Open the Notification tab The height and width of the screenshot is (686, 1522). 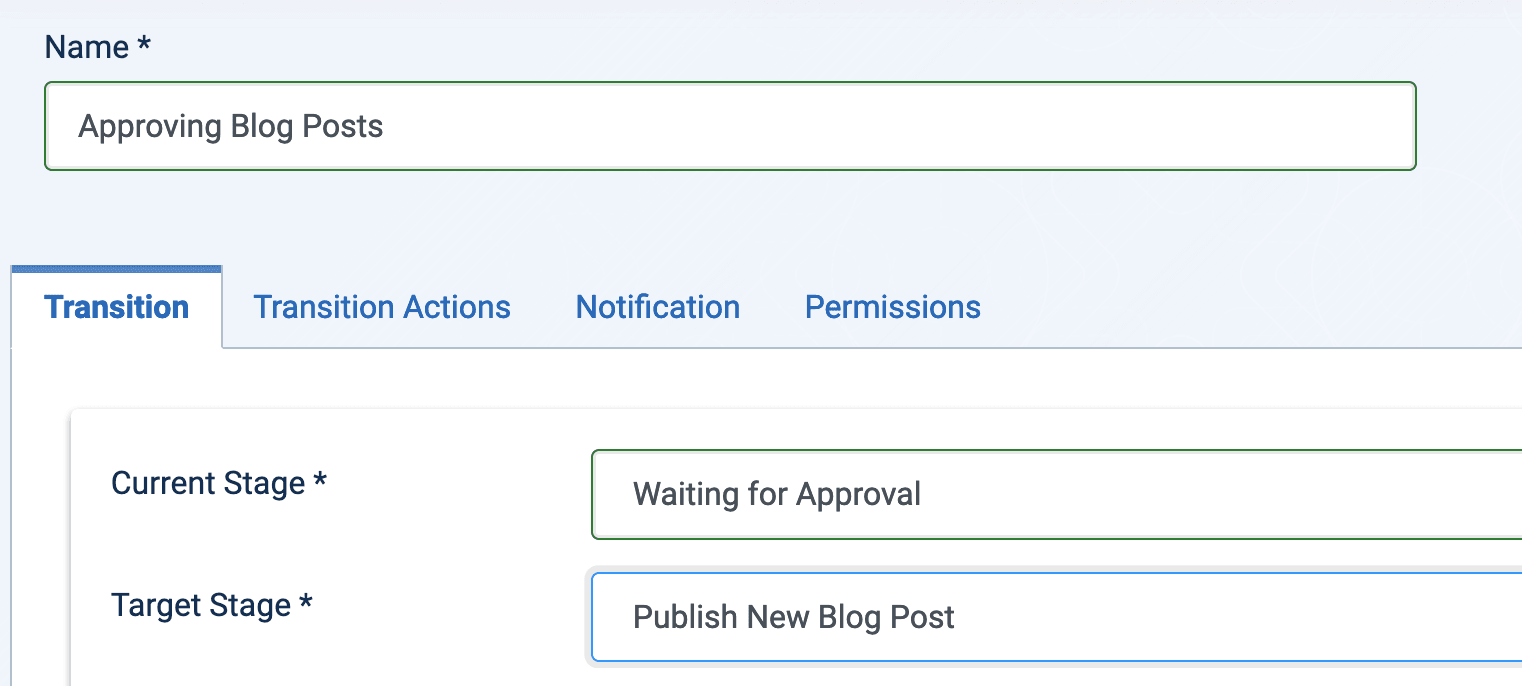point(657,307)
